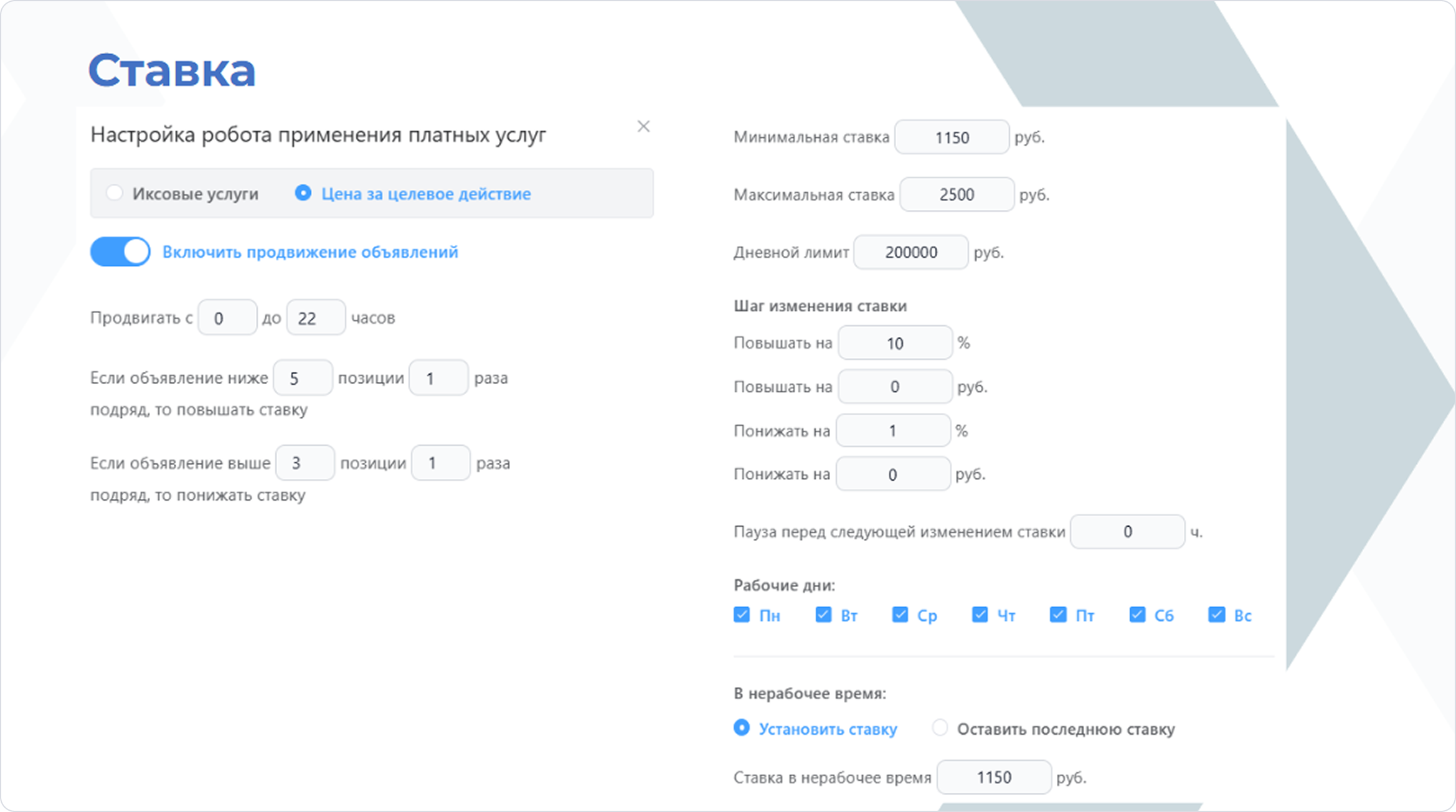Disable the Вс workday checkbox
The image size is (1456, 812).
[x=1216, y=615]
